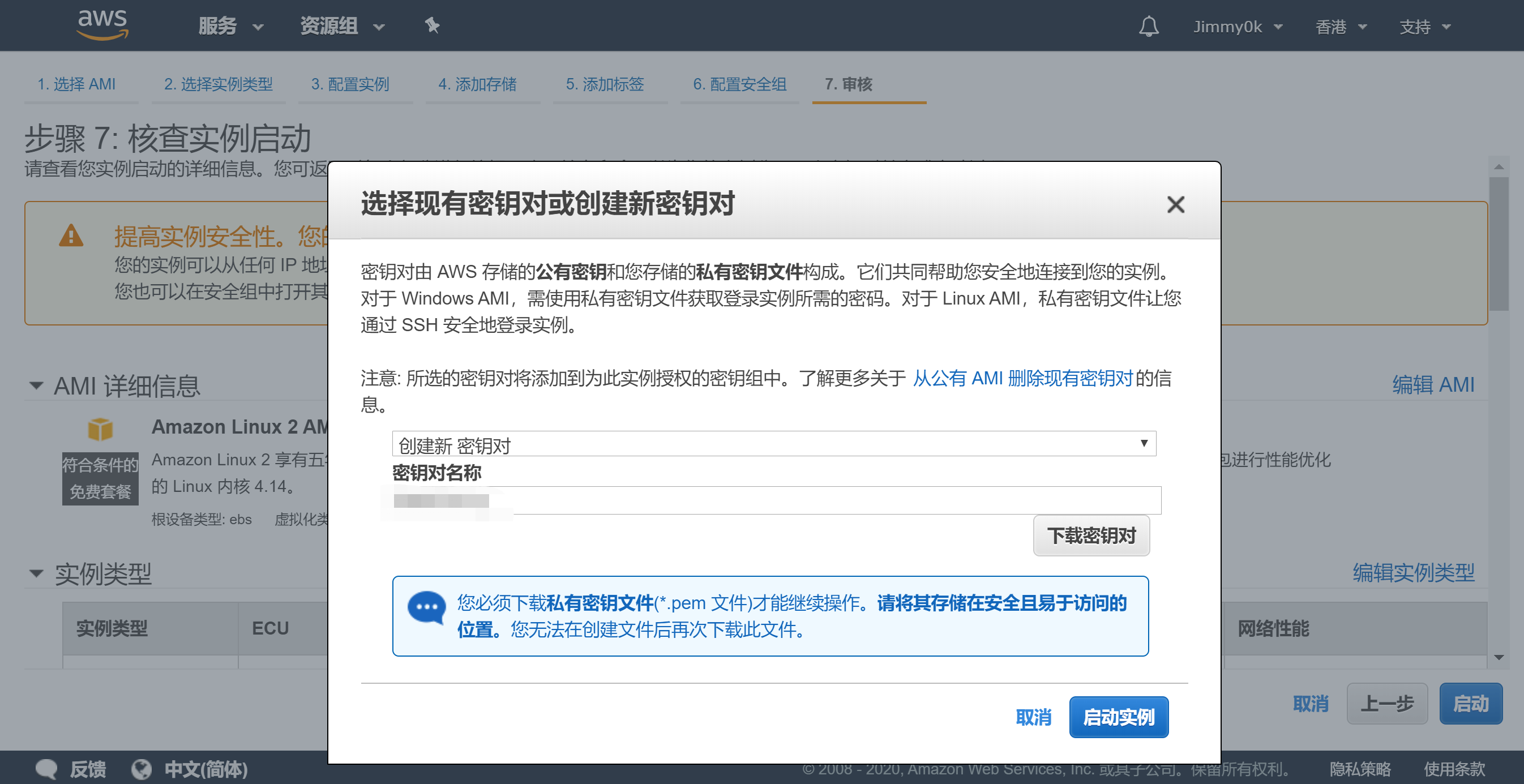Viewport: 1524px width, 784px height.
Task: Go to the 6. 配置安全组 step tab
Action: [x=739, y=84]
